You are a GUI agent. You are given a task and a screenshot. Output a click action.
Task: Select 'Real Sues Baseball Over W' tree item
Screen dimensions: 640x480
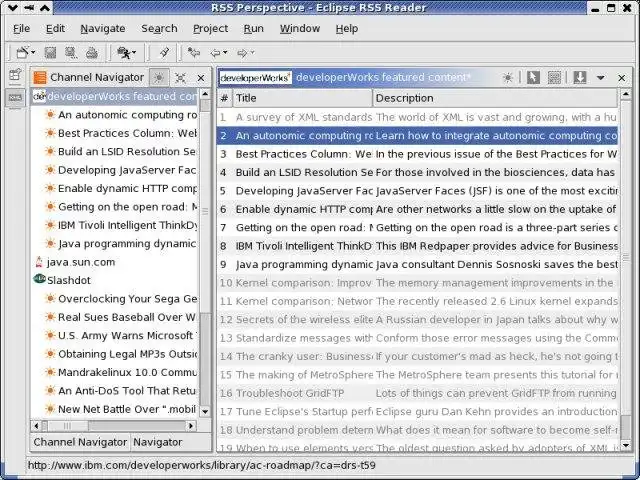tap(127, 317)
